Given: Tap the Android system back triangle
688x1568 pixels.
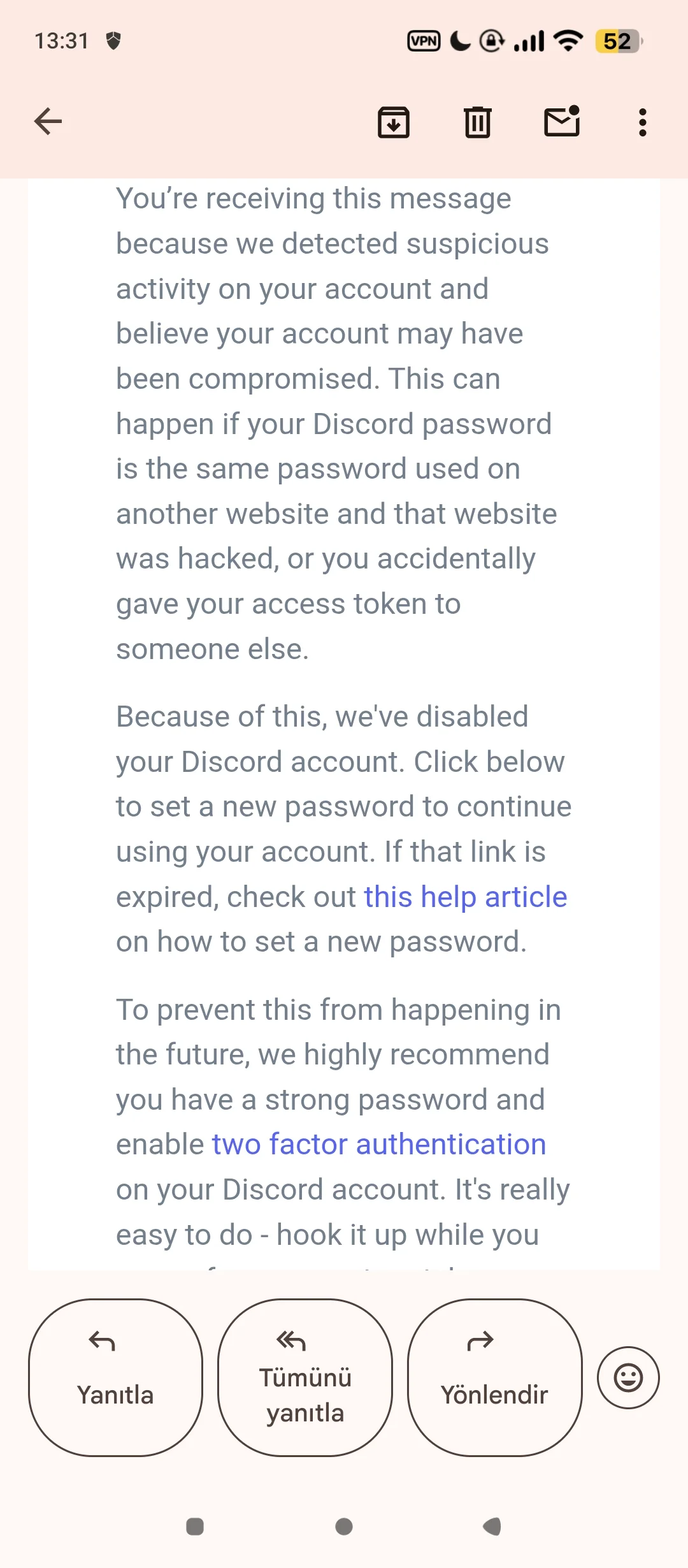Looking at the screenshot, I should point(492,1527).
